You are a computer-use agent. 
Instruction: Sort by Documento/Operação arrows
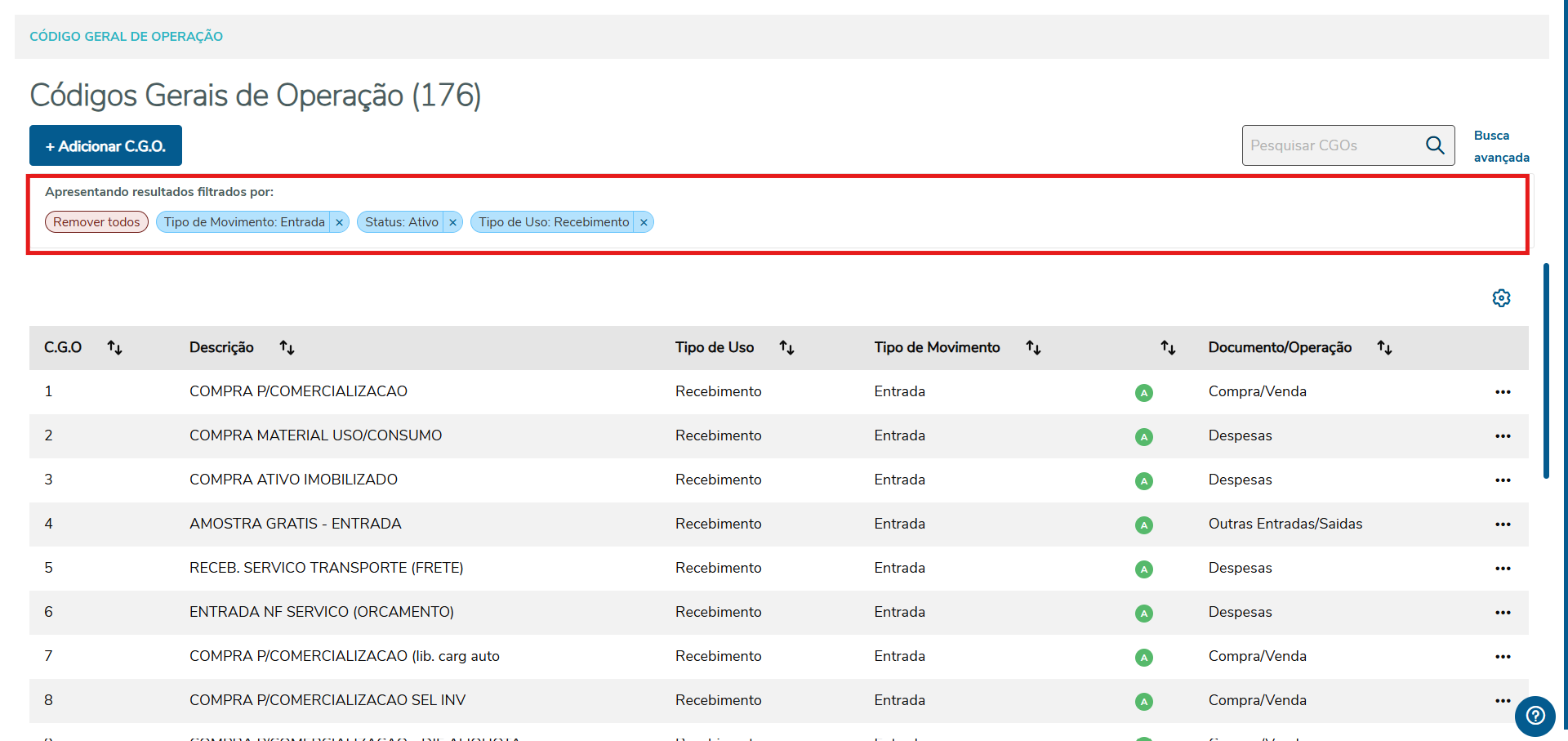(x=1384, y=348)
